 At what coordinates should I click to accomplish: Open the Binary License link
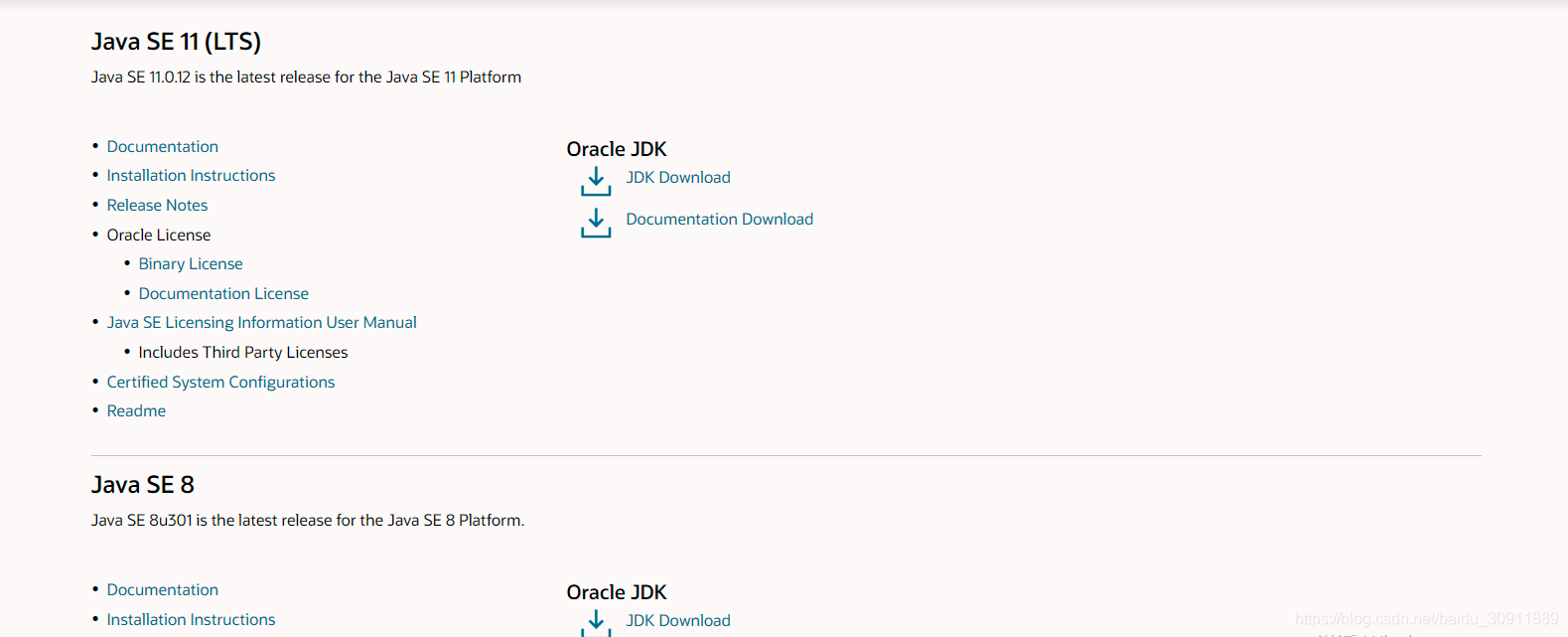[x=191, y=263]
